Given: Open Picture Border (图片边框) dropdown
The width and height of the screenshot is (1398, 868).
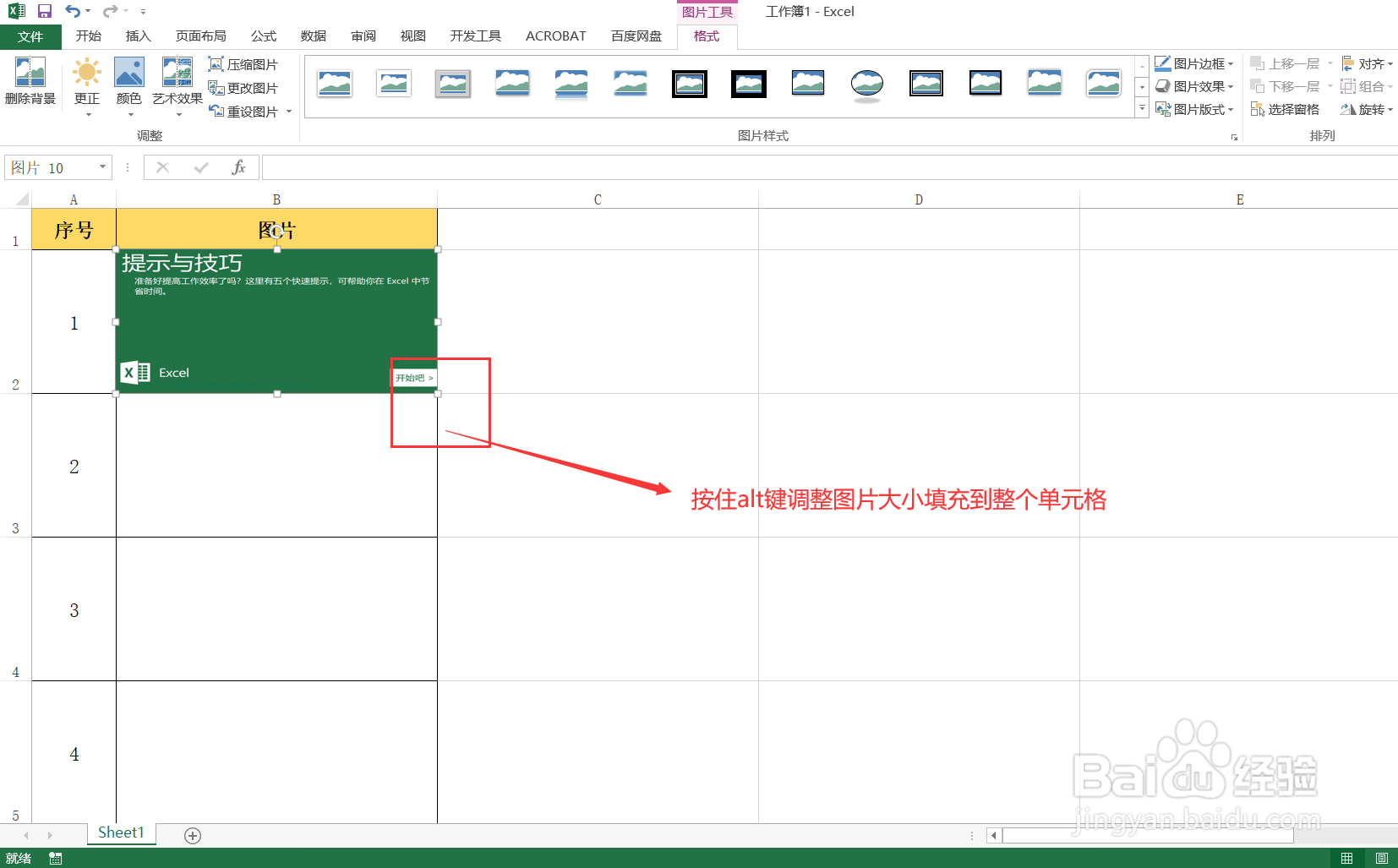Looking at the screenshot, I should click(x=1194, y=63).
